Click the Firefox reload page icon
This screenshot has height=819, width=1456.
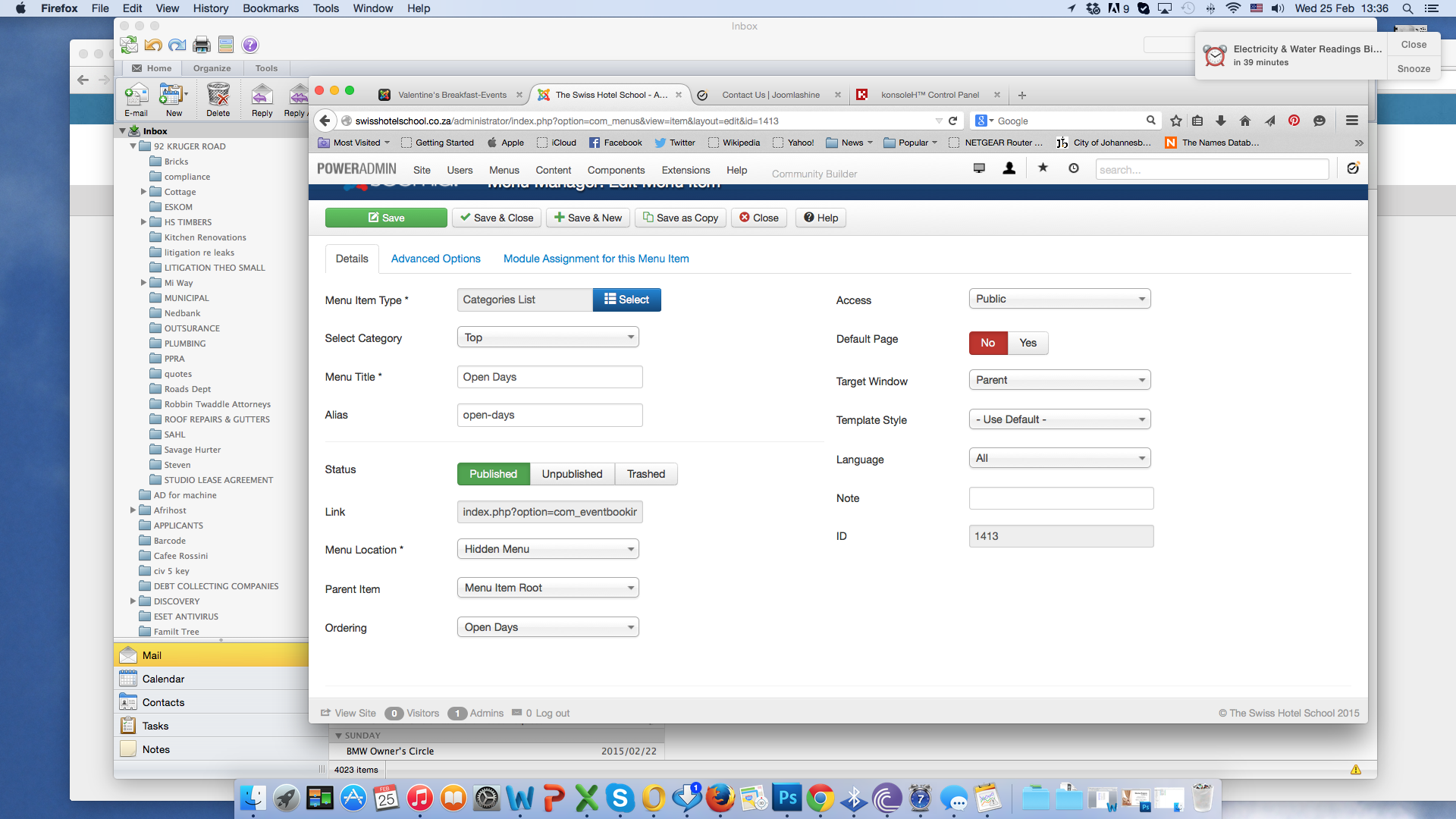pos(953,121)
